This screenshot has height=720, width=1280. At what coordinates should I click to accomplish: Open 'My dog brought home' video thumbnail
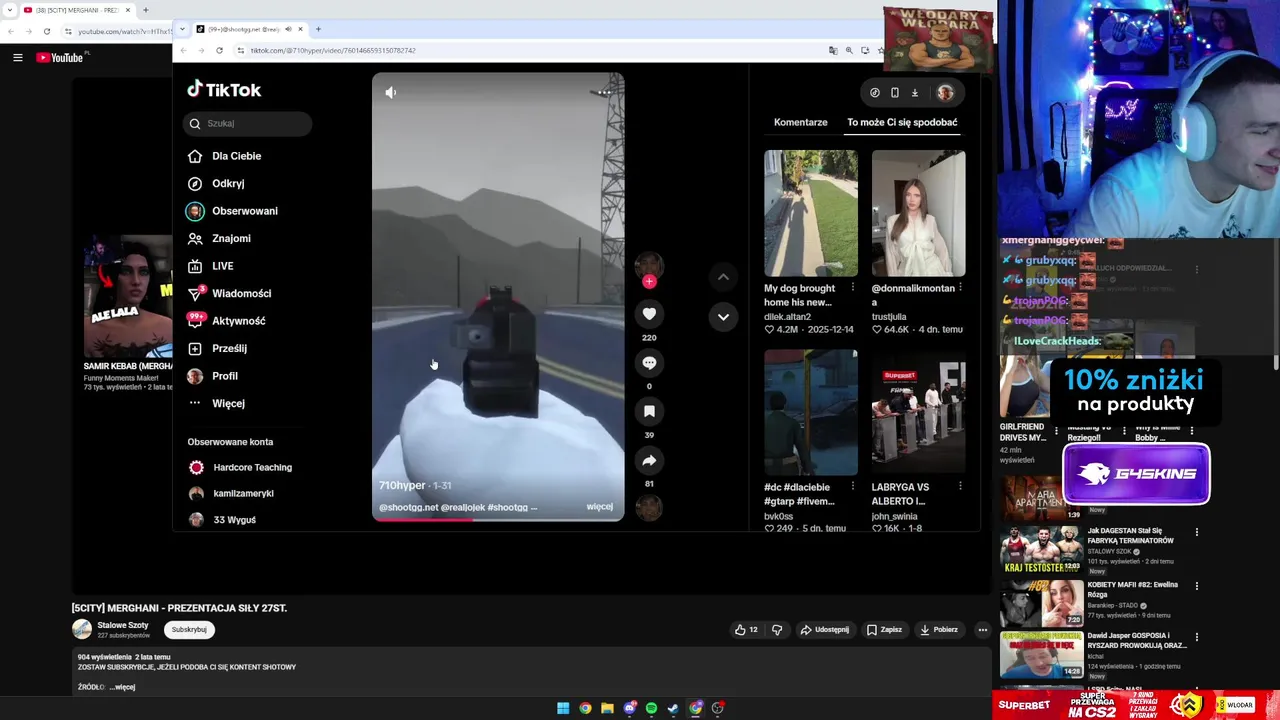(x=811, y=213)
